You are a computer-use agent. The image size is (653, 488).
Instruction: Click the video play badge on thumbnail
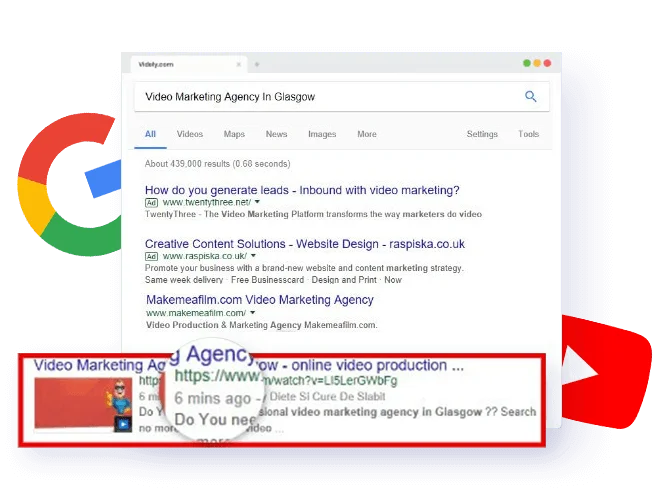(x=123, y=424)
